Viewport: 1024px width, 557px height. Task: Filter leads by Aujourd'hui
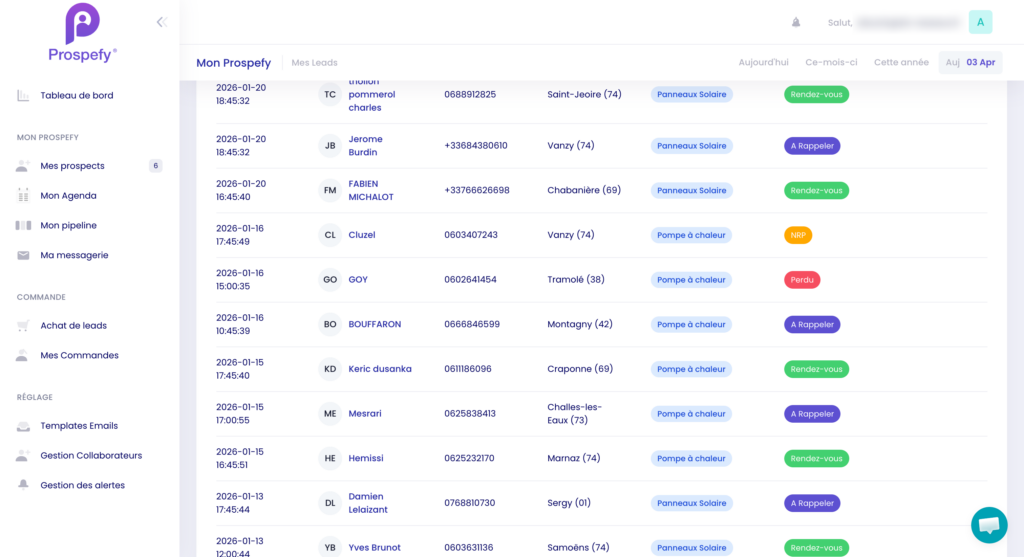pos(763,62)
